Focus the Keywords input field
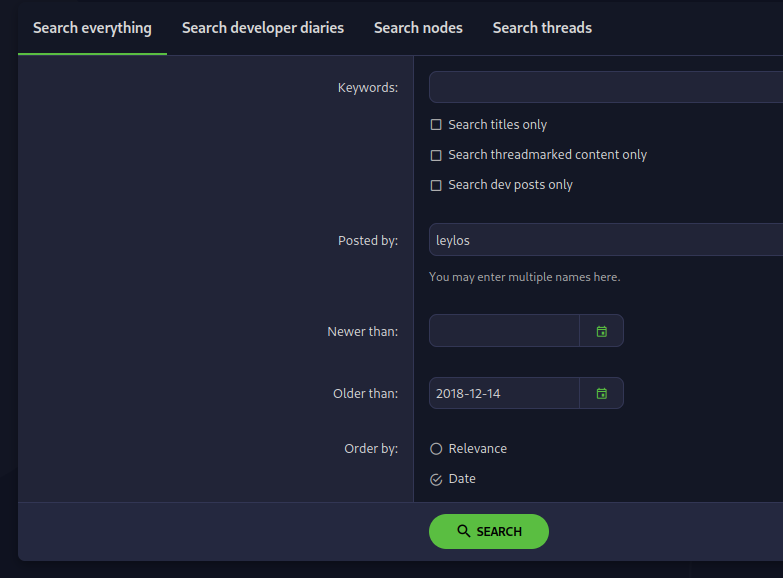 [606, 87]
